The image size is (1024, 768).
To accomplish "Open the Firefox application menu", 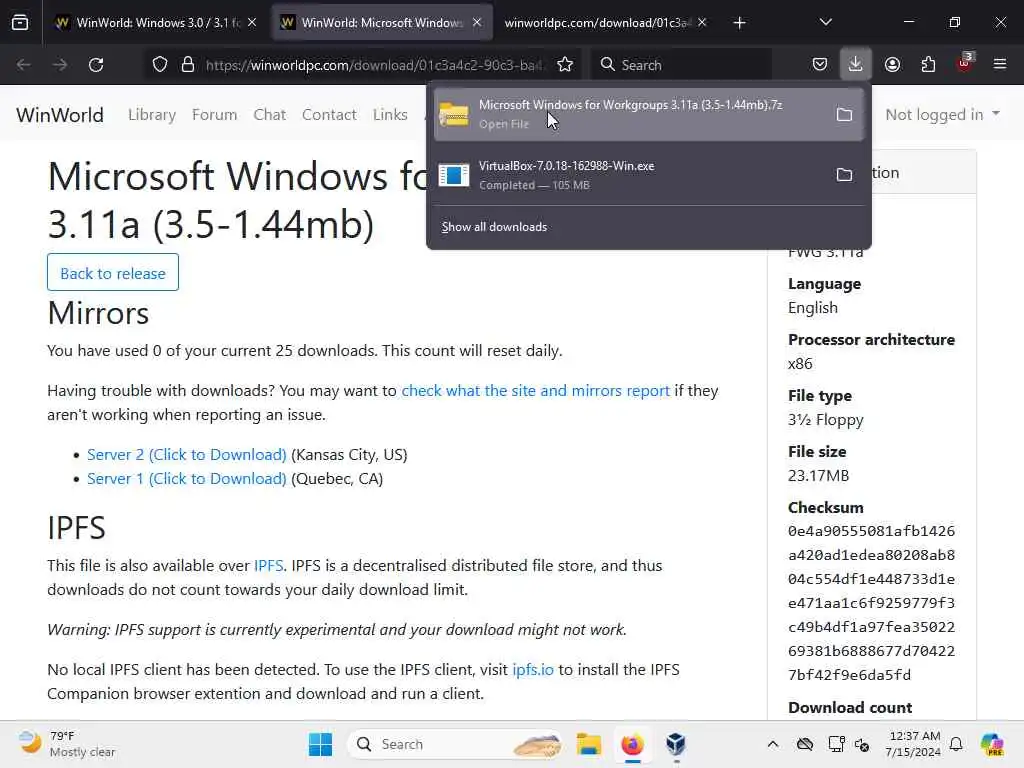I will click(1000, 64).
